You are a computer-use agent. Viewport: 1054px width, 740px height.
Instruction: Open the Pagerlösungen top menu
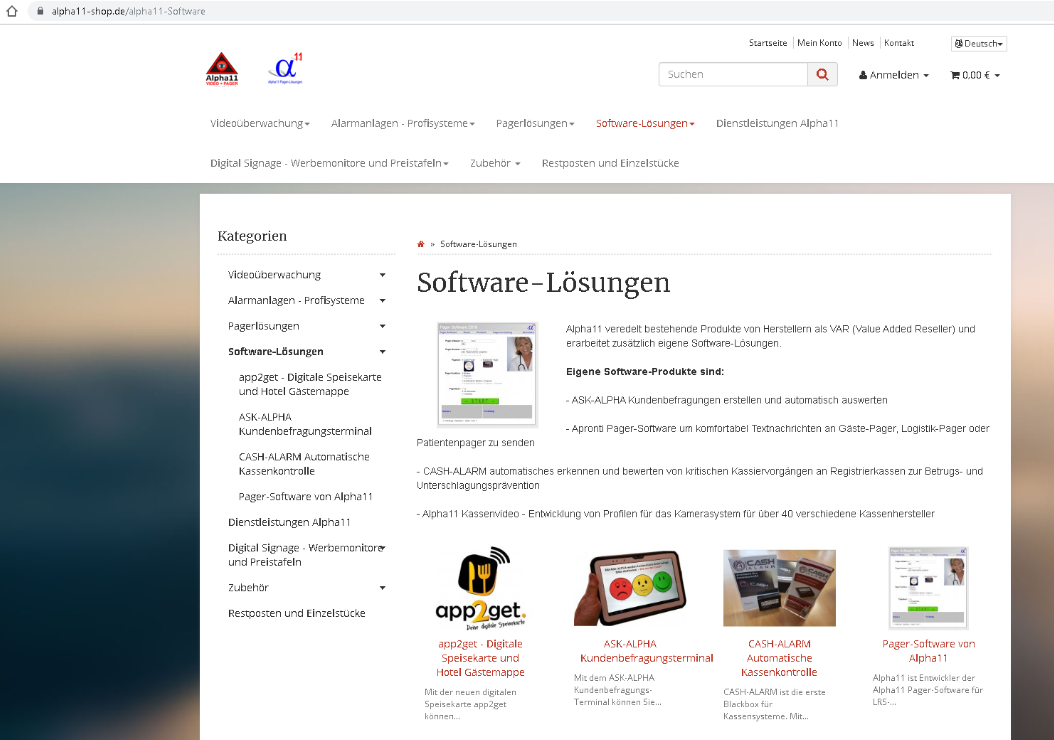tap(535, 124)
